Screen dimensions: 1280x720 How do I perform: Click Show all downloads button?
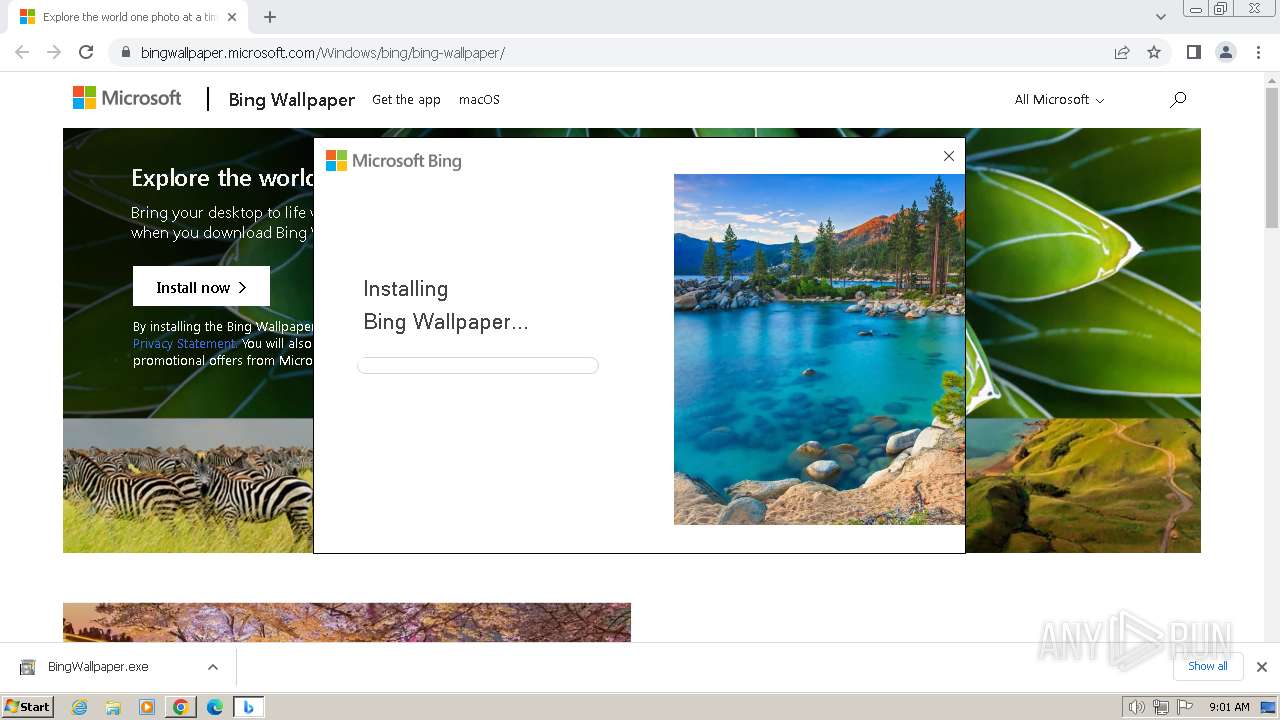coord(1208,666)
